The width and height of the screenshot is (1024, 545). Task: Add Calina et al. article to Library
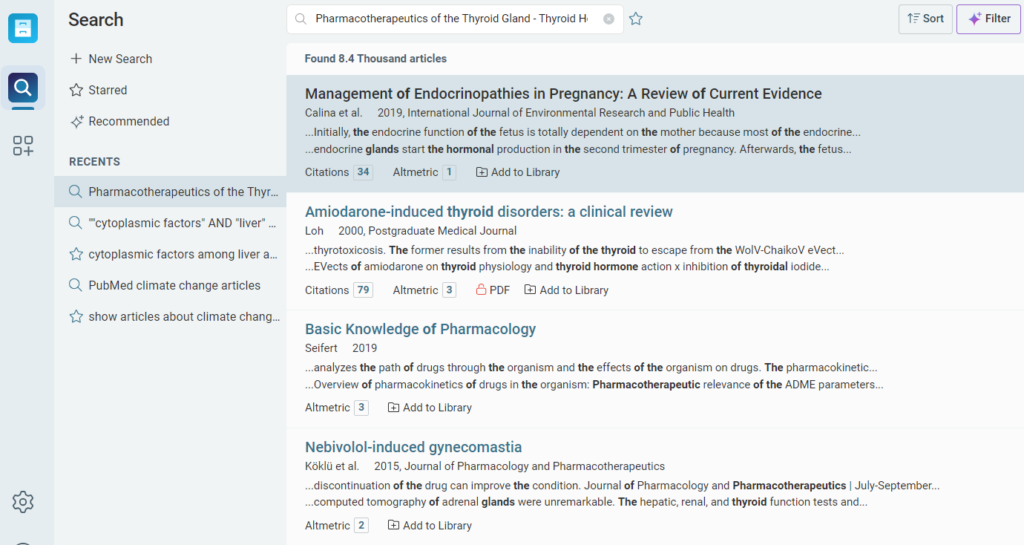click(x=517, y=172)
